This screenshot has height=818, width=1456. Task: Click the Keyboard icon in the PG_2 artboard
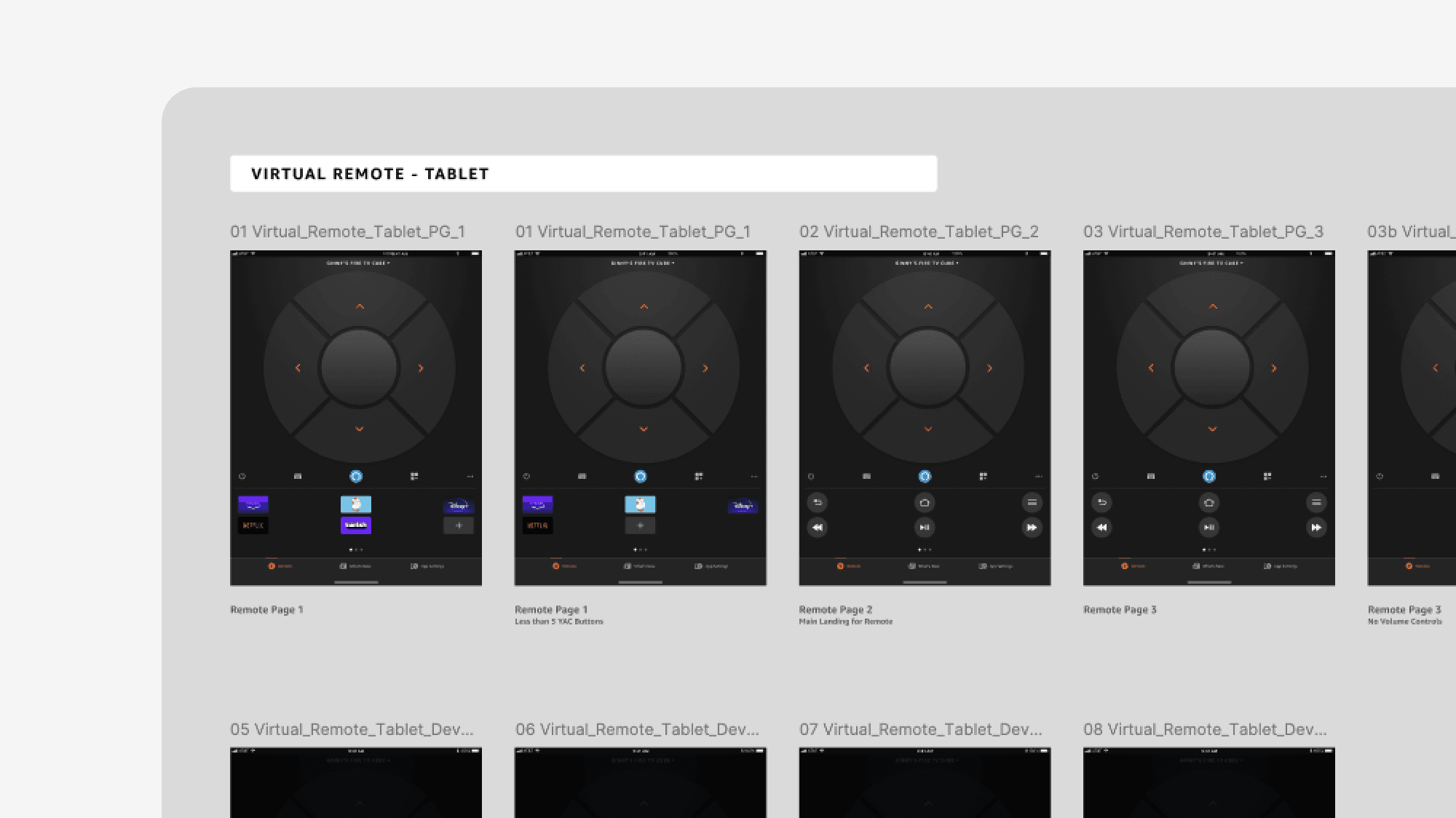(866, 477)
